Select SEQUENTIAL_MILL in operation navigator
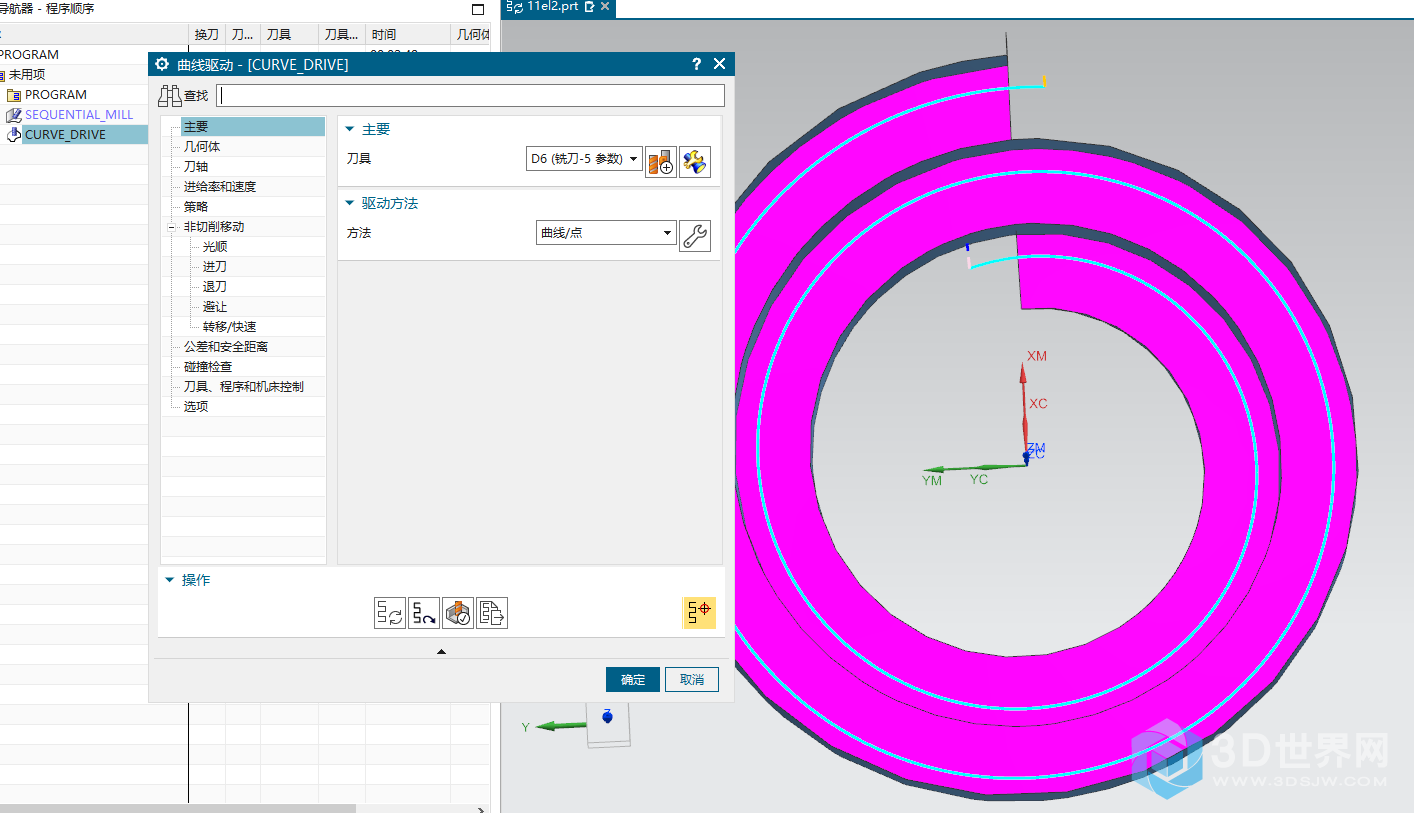The image size is (1414, 813). (x=79, y=115)
